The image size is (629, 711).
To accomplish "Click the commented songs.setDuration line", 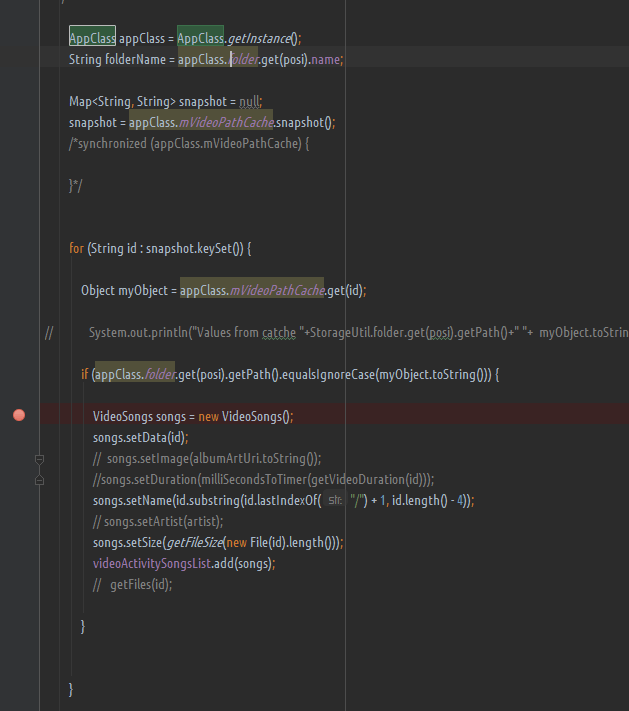I will pyautogui.click(x=263, y=480).
